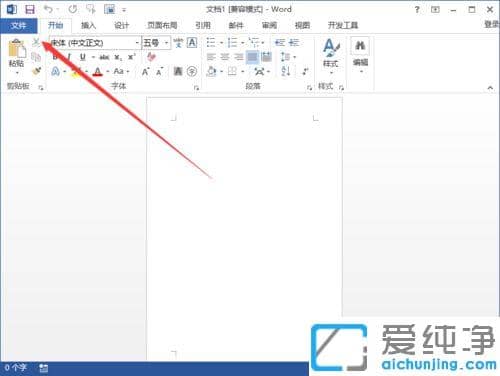The width and height of the screenshot is (500, 376).
Task: Switch to the Review (审阅) tab
Action: click(x=269, y=25)
